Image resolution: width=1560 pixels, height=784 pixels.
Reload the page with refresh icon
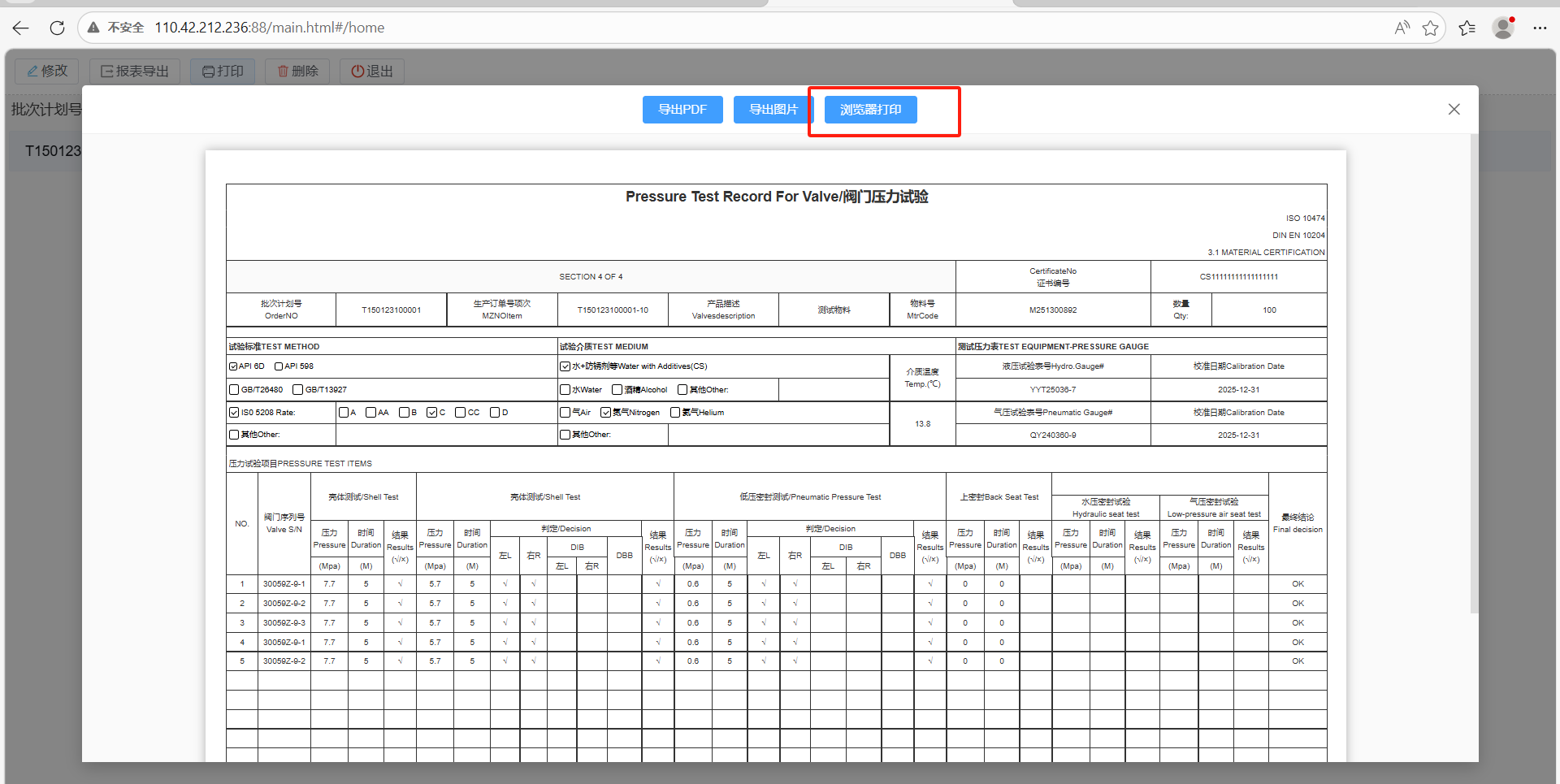pyautogui.click(x=57, y=28)
